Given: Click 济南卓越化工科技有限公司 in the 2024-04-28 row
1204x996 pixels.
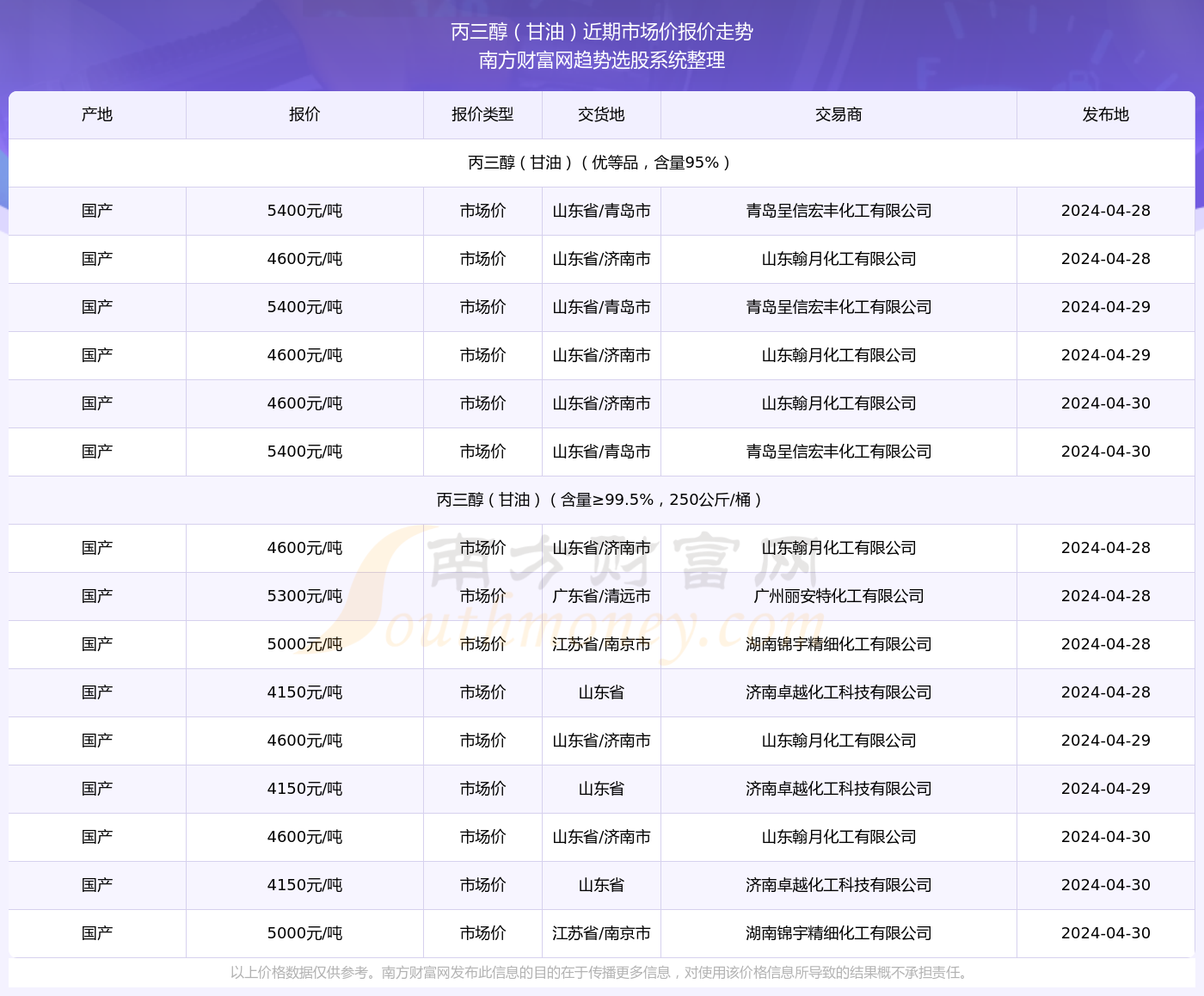Looking at the screenshot, I should 838,692.
